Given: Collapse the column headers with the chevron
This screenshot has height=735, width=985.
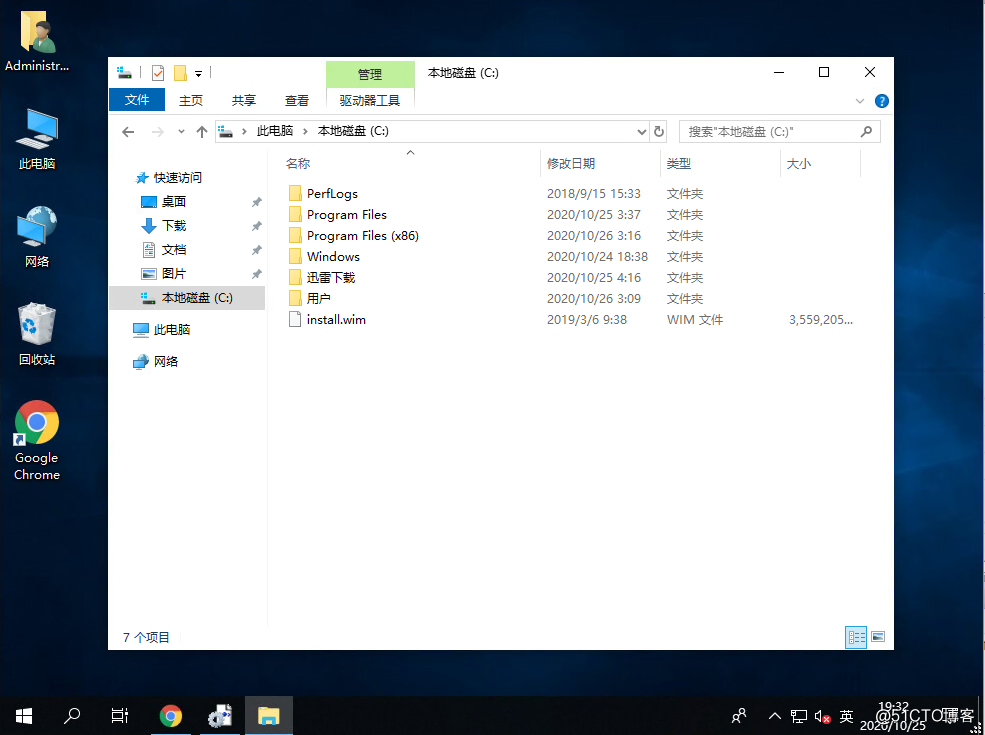Looking at the screenshot, I should click(x=410, y=152).
